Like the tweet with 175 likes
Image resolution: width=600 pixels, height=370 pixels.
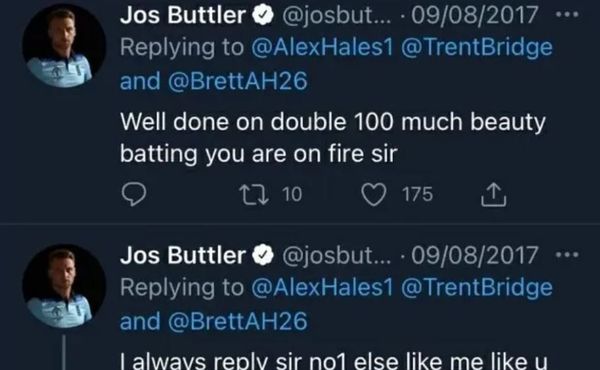pos(374,194)
